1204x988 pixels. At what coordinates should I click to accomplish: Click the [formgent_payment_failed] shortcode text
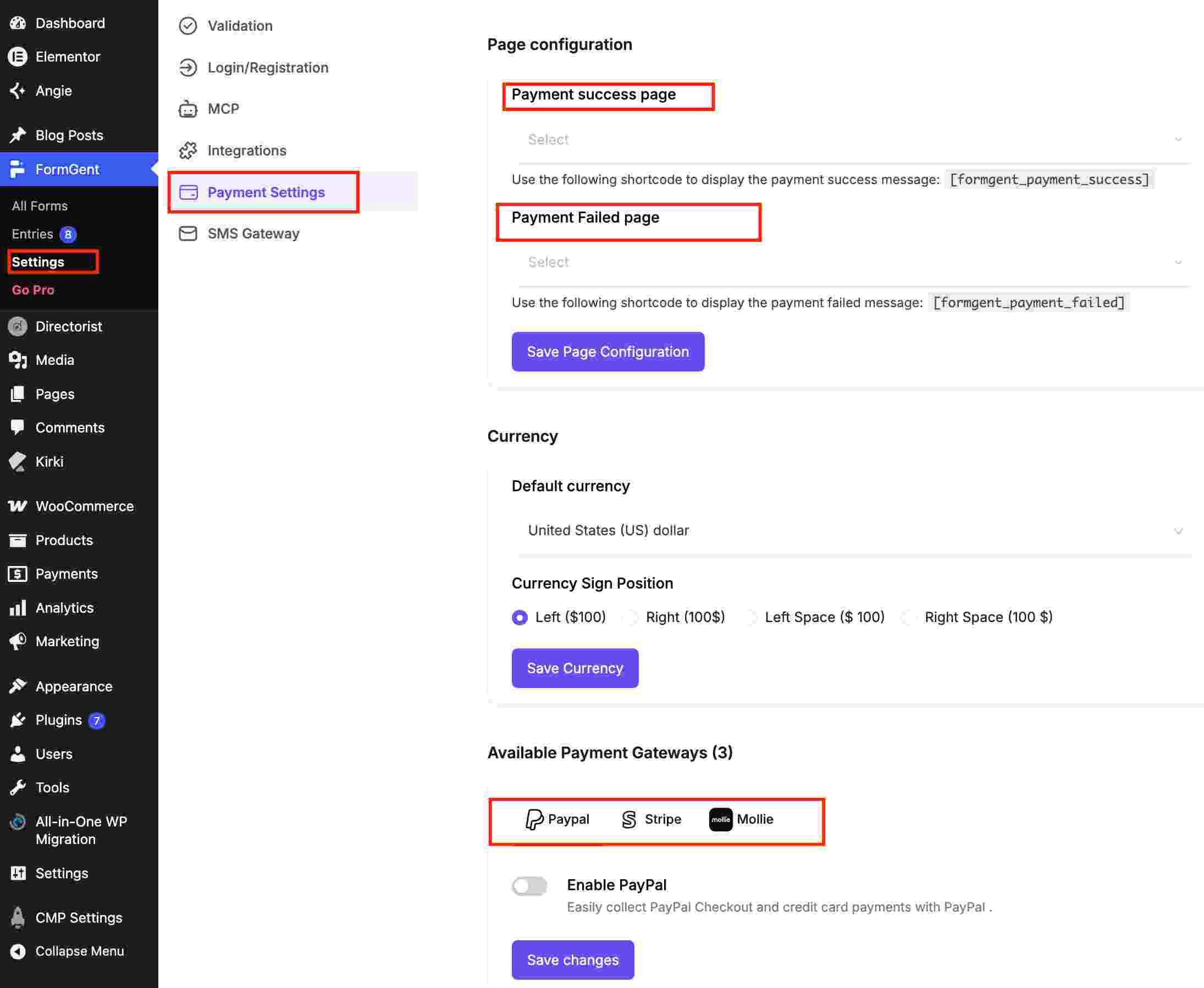1029,303
